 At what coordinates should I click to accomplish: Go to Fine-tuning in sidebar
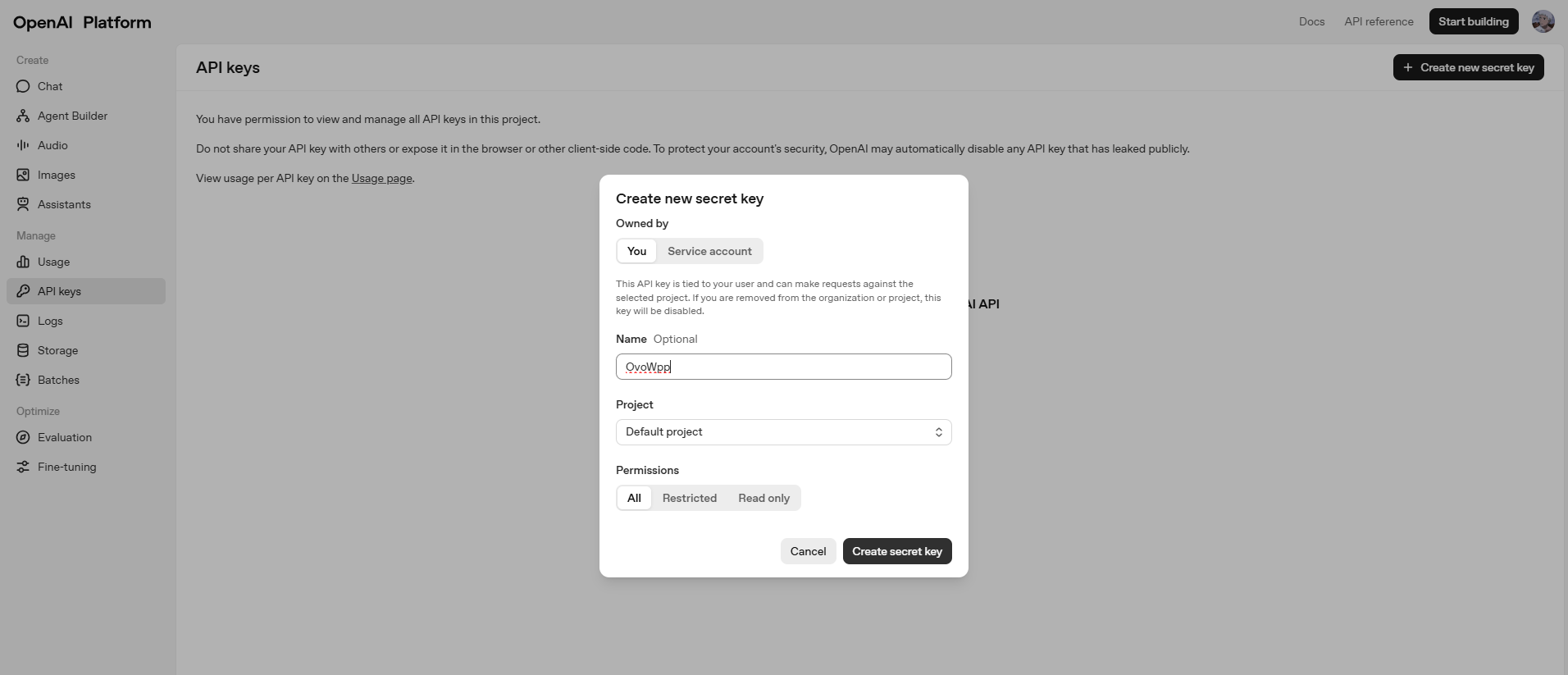coord(66,467)
